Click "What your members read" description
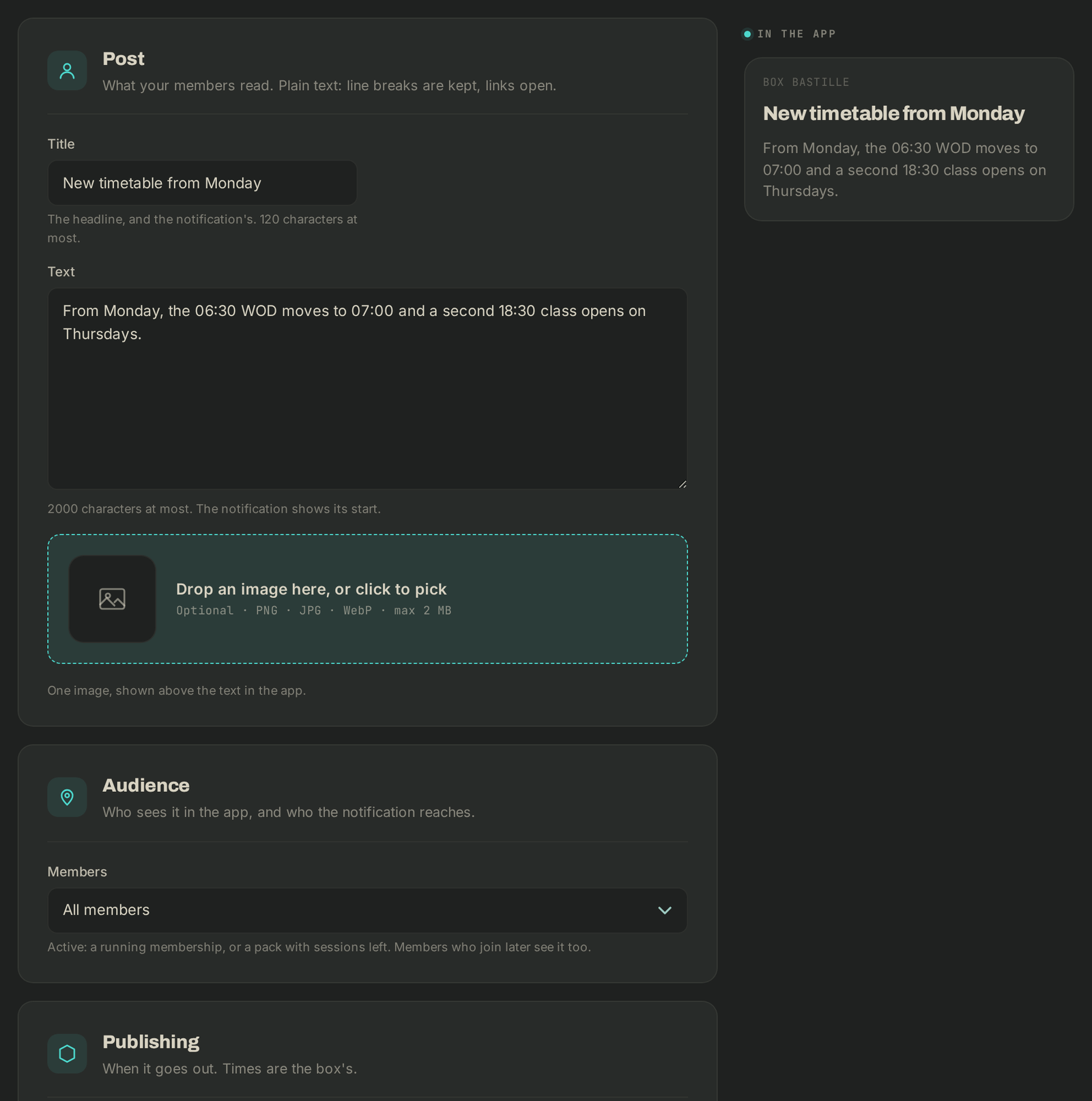 click(x=330, y=86)
